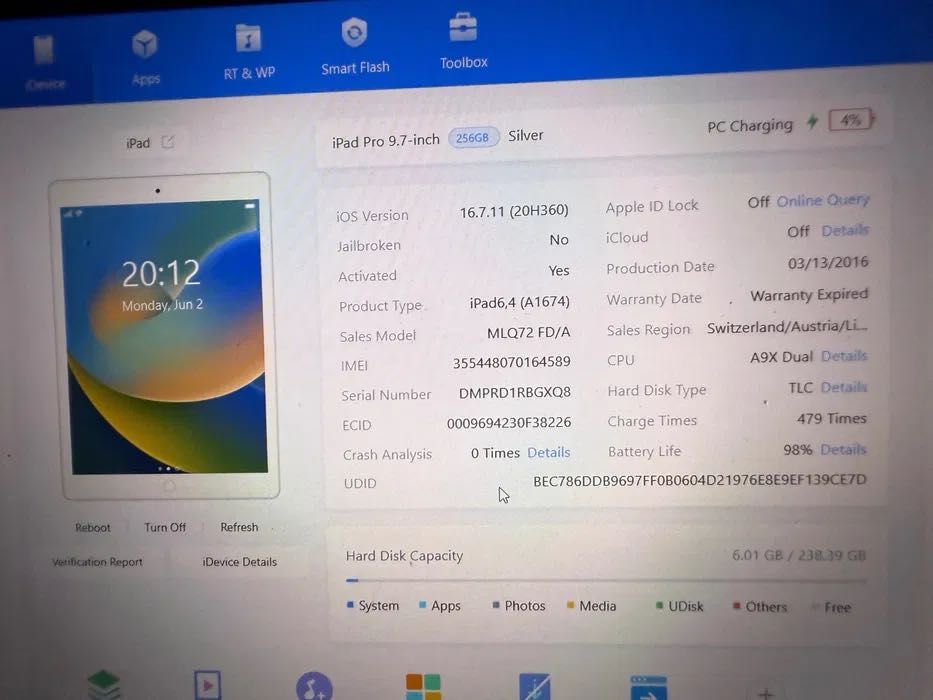Click the iPad Pro 9.7-inch model title

pos(386,141)
